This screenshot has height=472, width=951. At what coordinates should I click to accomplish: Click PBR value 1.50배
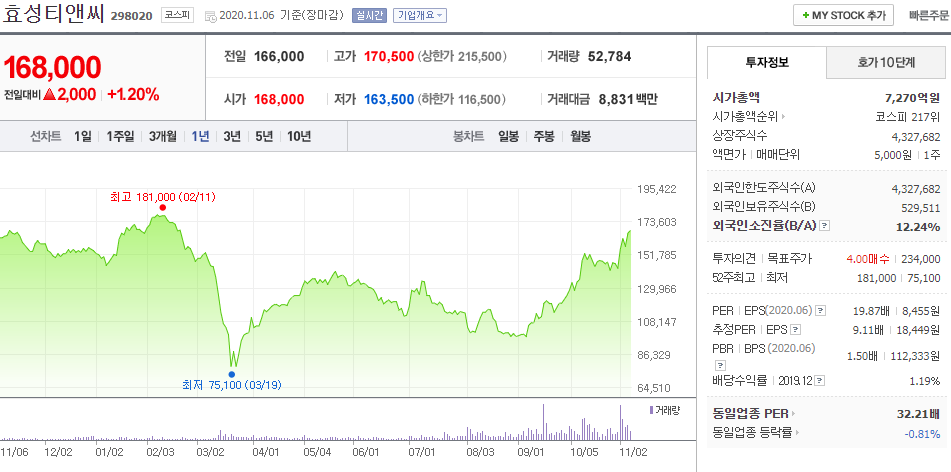862,356
